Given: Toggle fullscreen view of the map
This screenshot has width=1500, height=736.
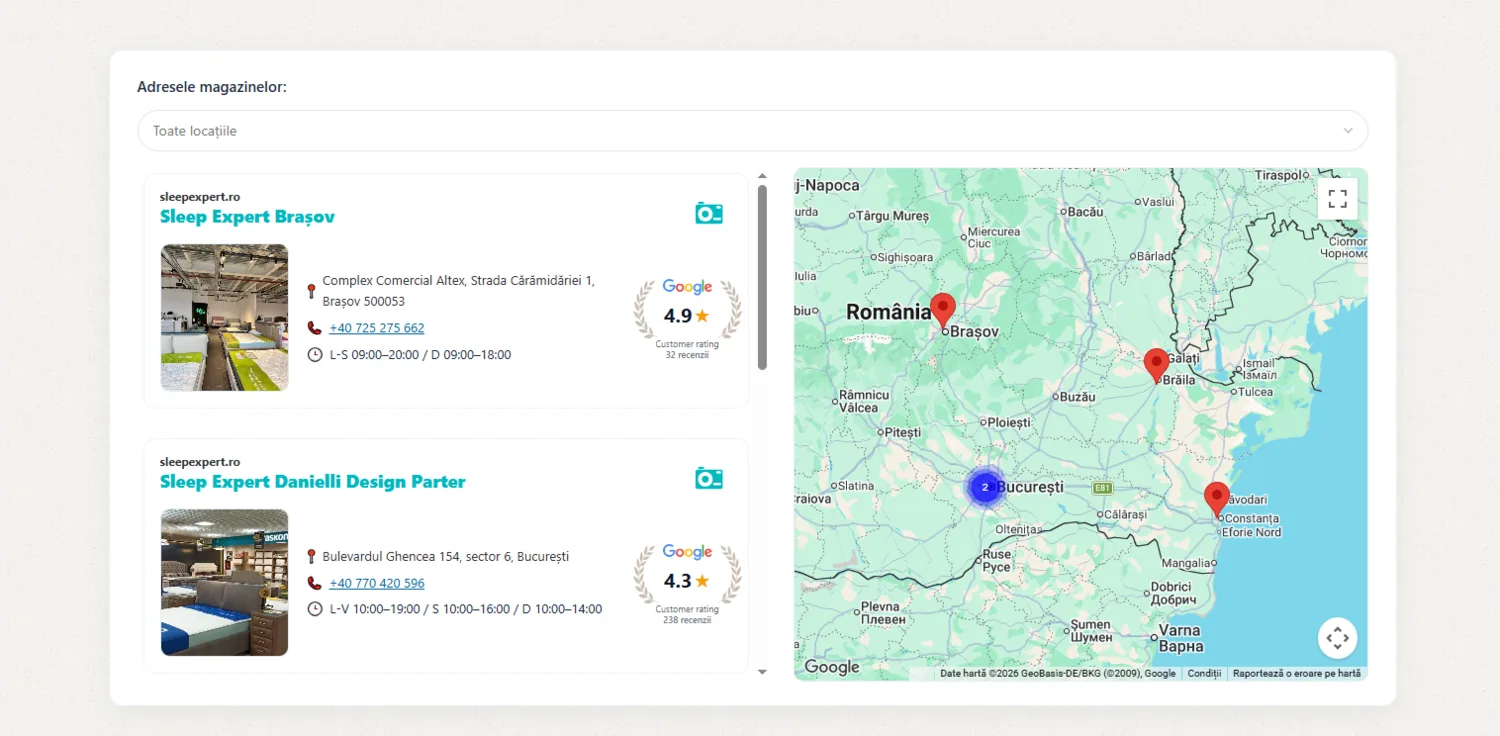Looking at the screenshot, I should (x=1338, y=198).
